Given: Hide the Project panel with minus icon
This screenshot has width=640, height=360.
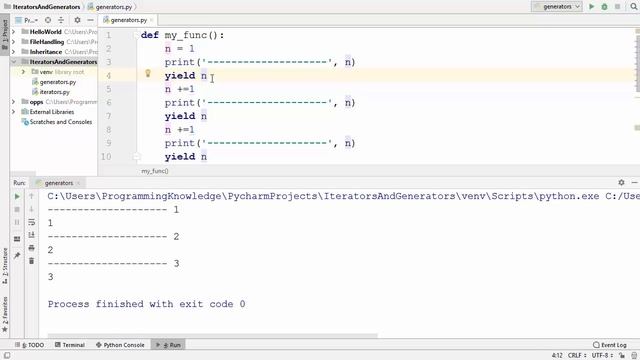Looking at the screenshot, I should tap(90, 20).
